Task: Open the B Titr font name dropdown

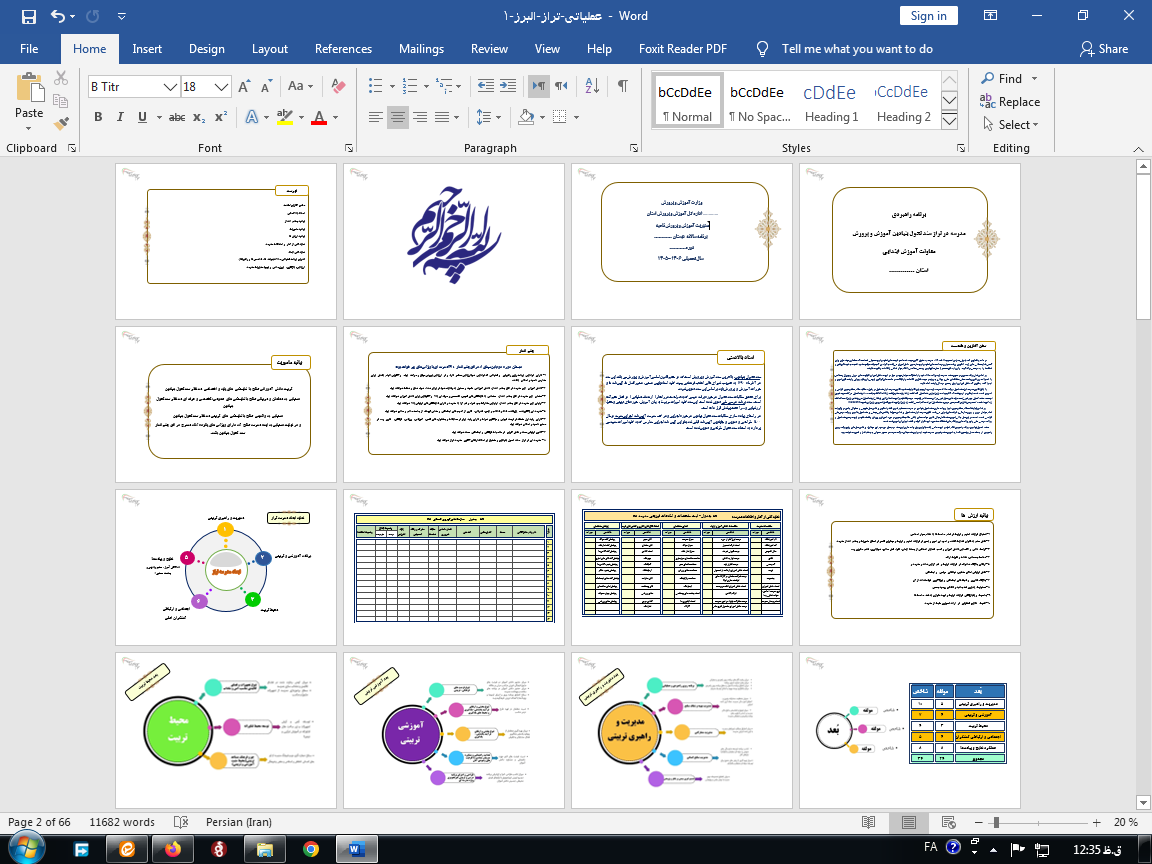Action: (x=170, y=87)
